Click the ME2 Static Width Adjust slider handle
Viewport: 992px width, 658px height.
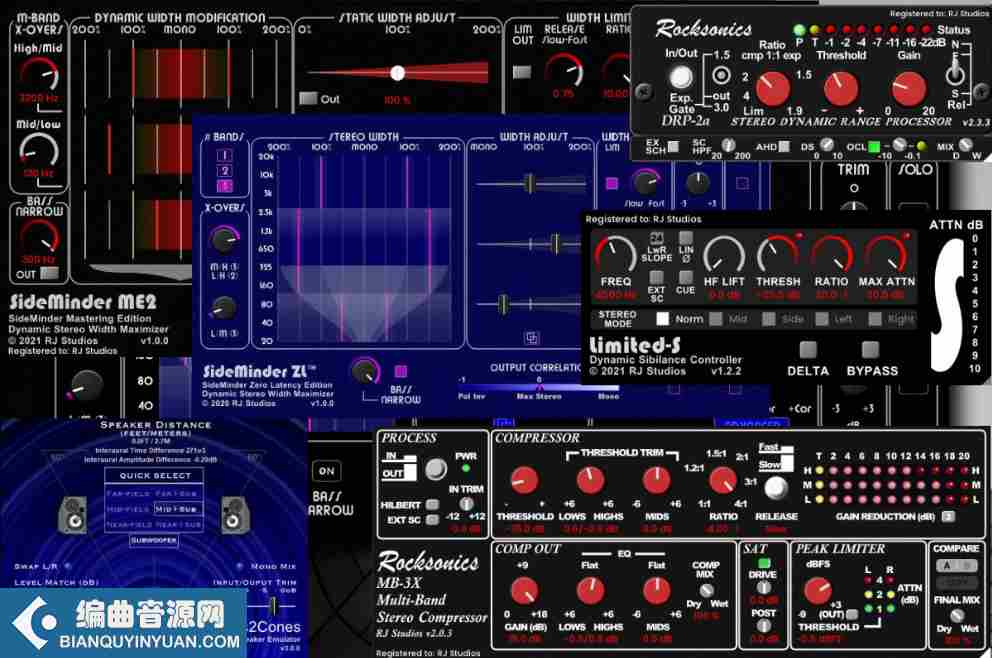[x=397, y=73]
